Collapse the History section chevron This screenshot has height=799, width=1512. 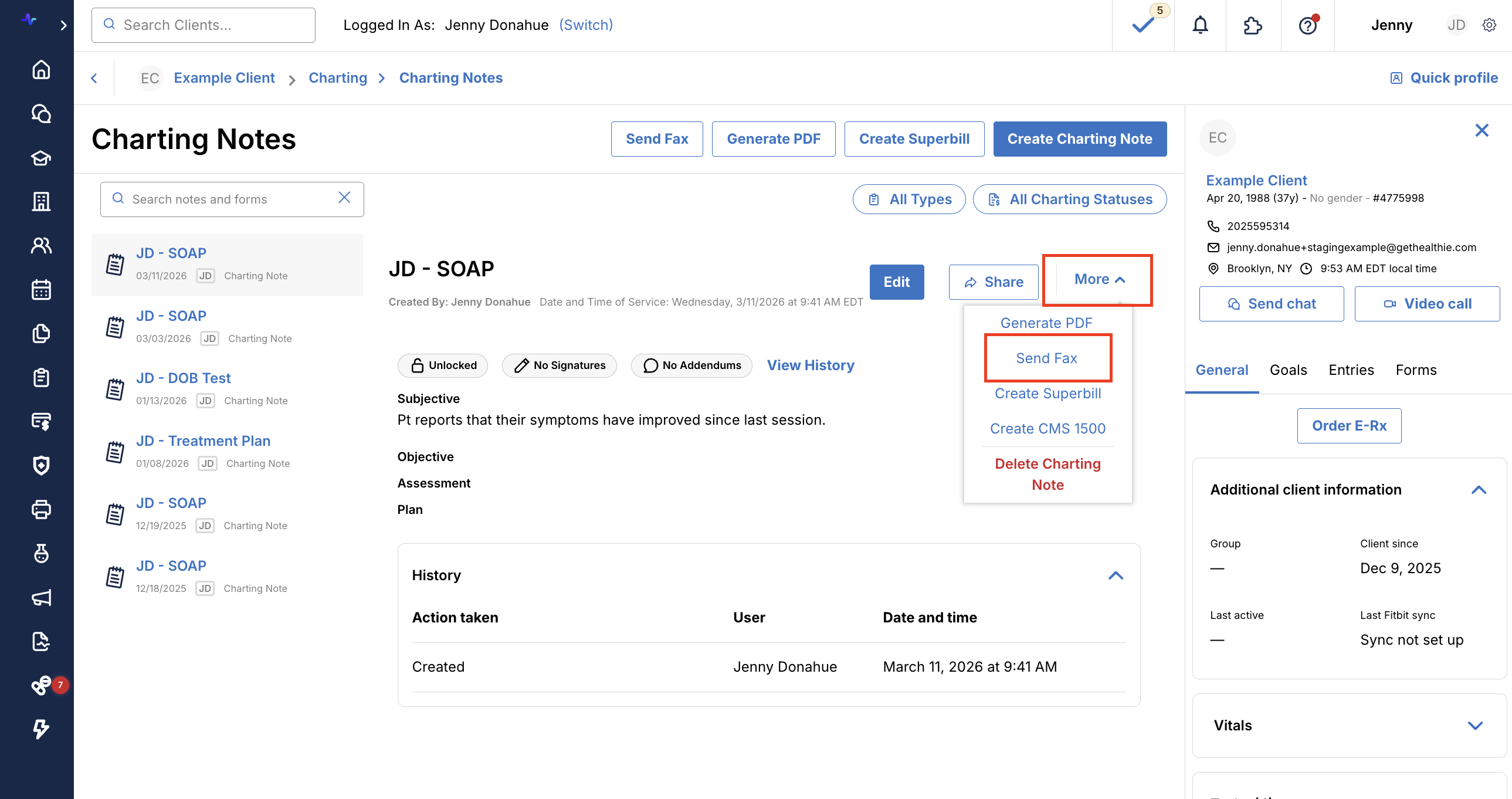click(x=1115, y=575)
